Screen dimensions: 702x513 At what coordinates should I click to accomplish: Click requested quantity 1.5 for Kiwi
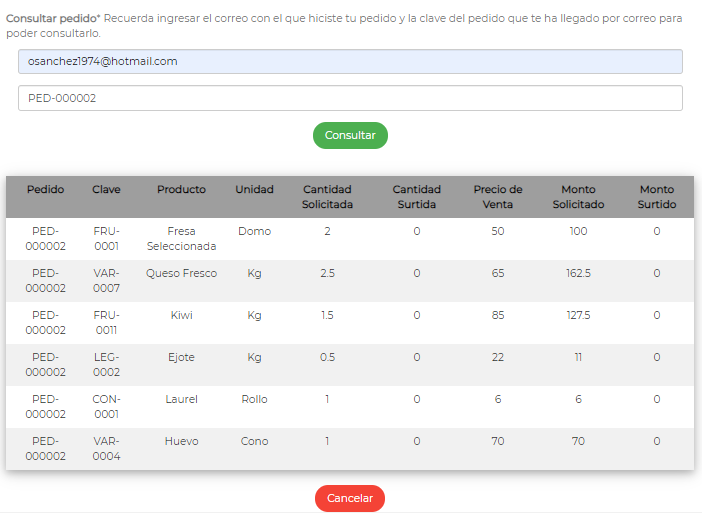327,315
